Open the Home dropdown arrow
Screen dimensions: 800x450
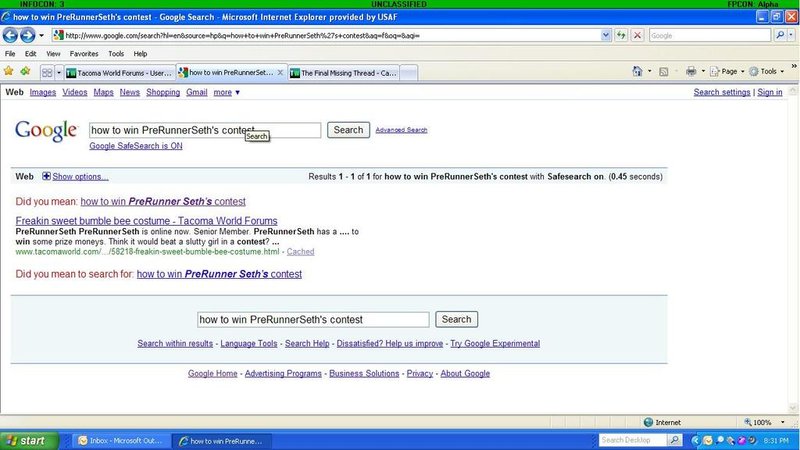649,71
